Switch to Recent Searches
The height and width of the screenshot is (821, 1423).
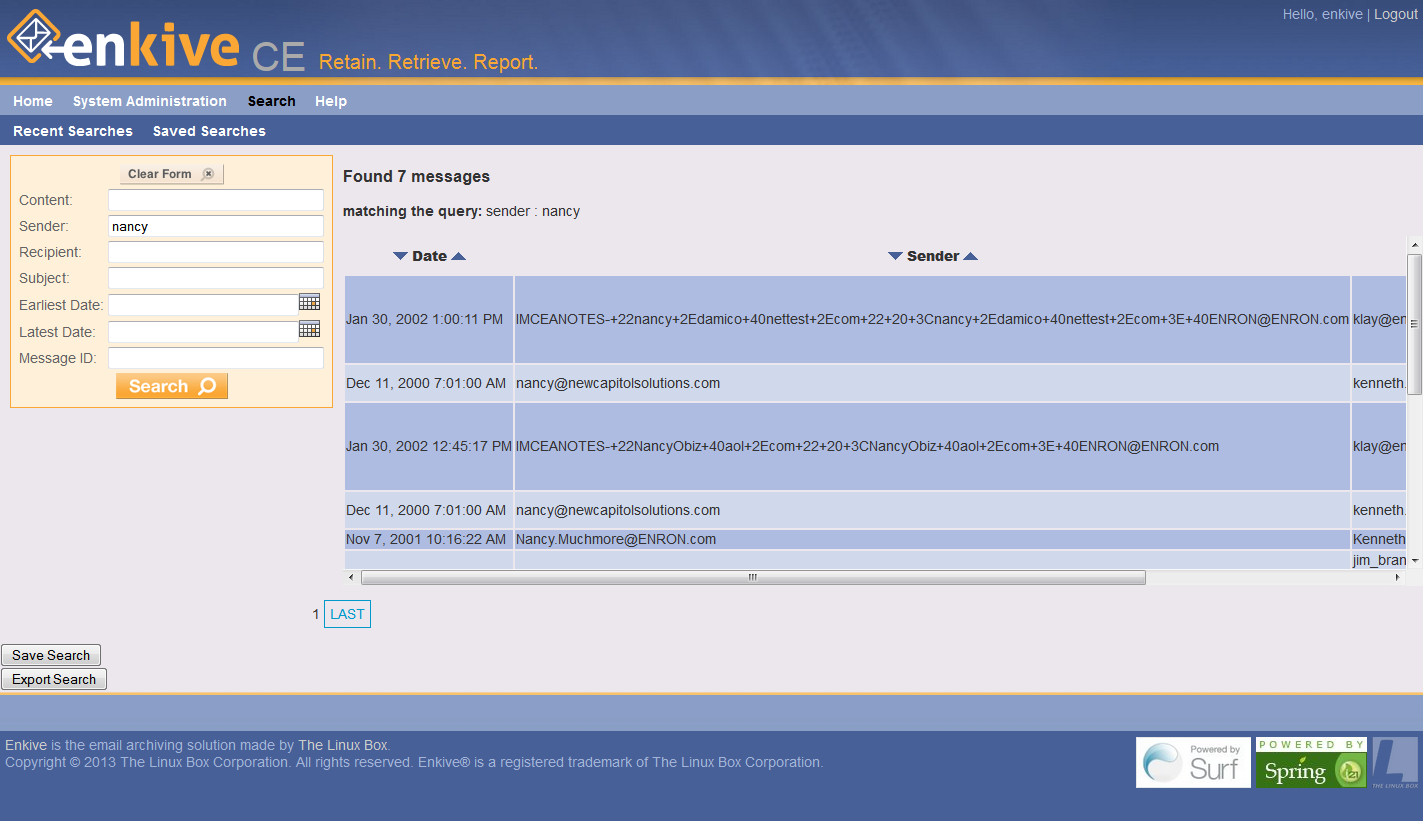[72, 131]
